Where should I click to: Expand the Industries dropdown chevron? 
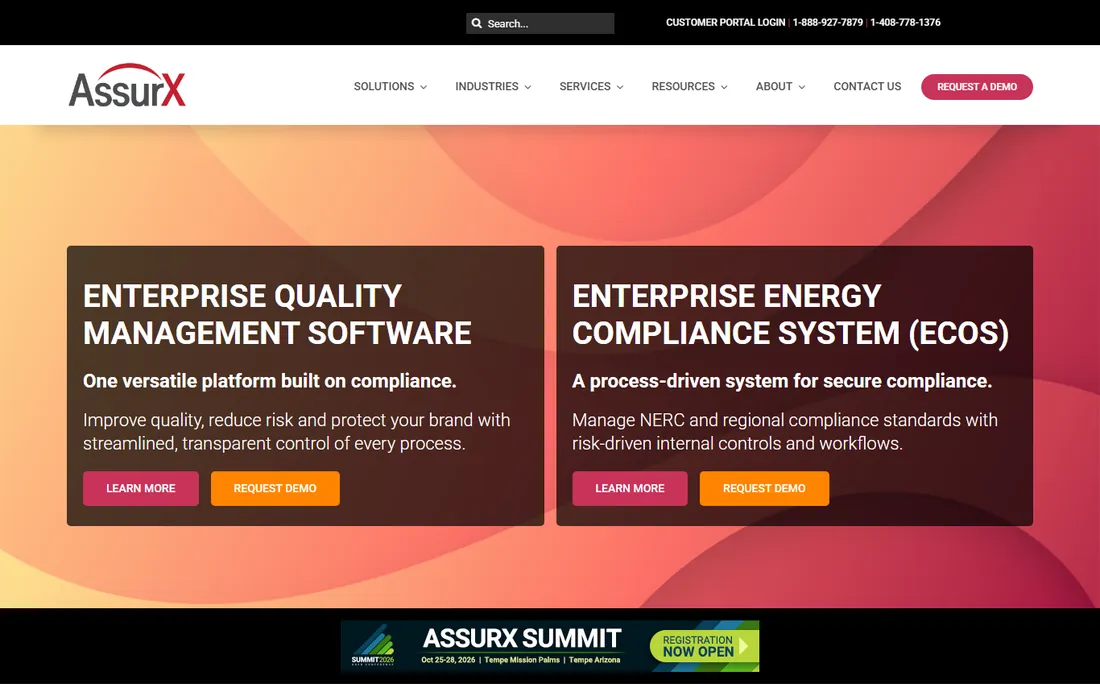coord(528,87)
